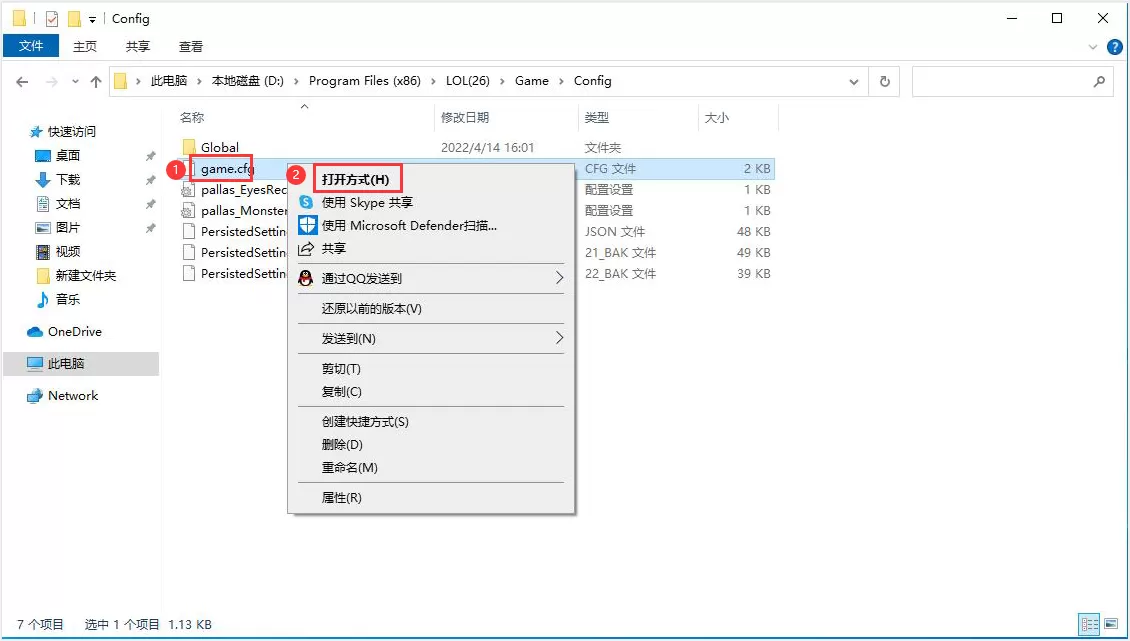Open the 桌面 desktop shortcut in sidebar

coord(59,155)
